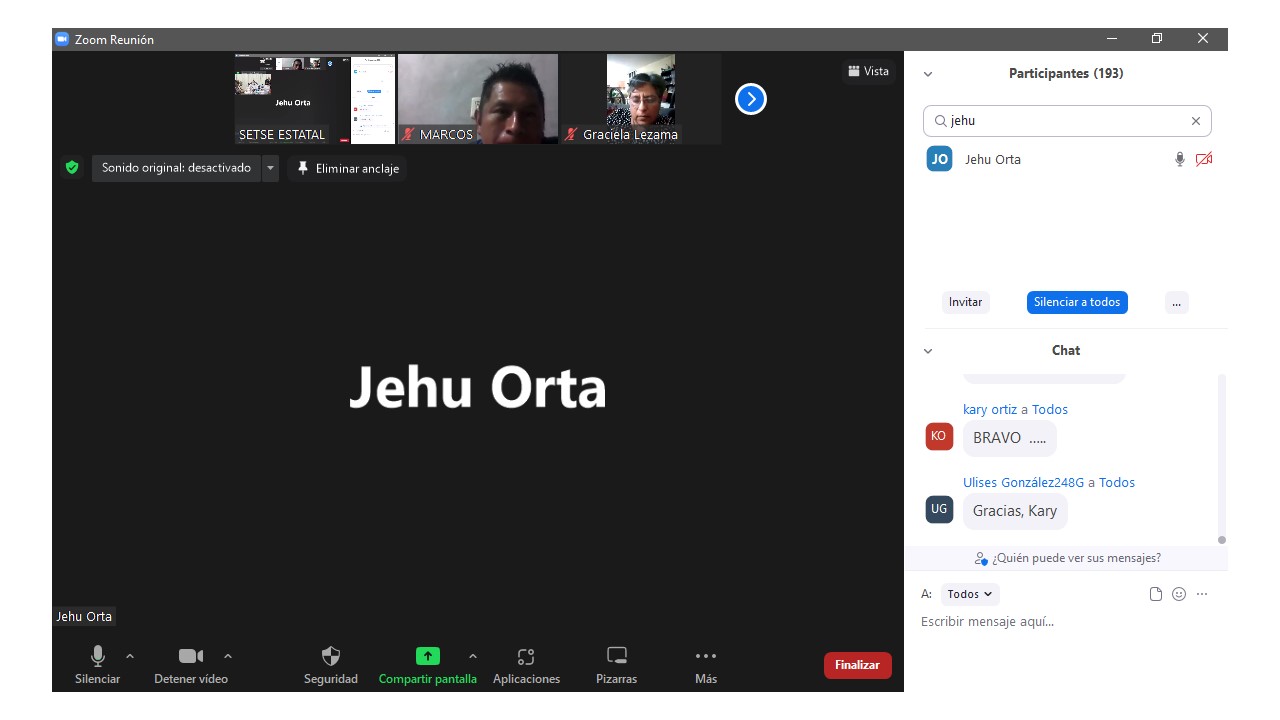Select SETSE ESTATAL video thumbnail
The width and height of the screenshot is (1280, 720).
click(315, 99)
